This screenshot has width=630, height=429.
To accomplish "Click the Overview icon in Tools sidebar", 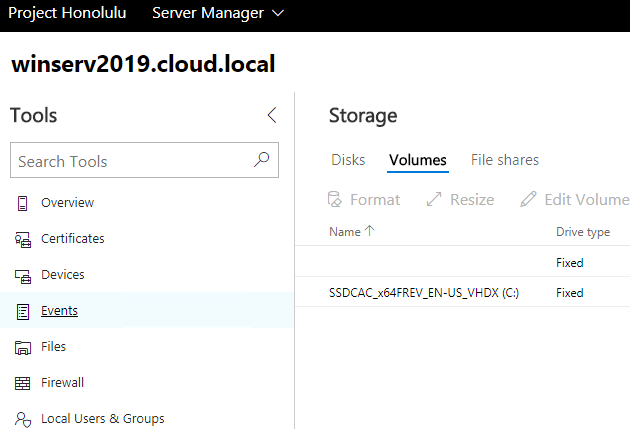I will (23, 203).
